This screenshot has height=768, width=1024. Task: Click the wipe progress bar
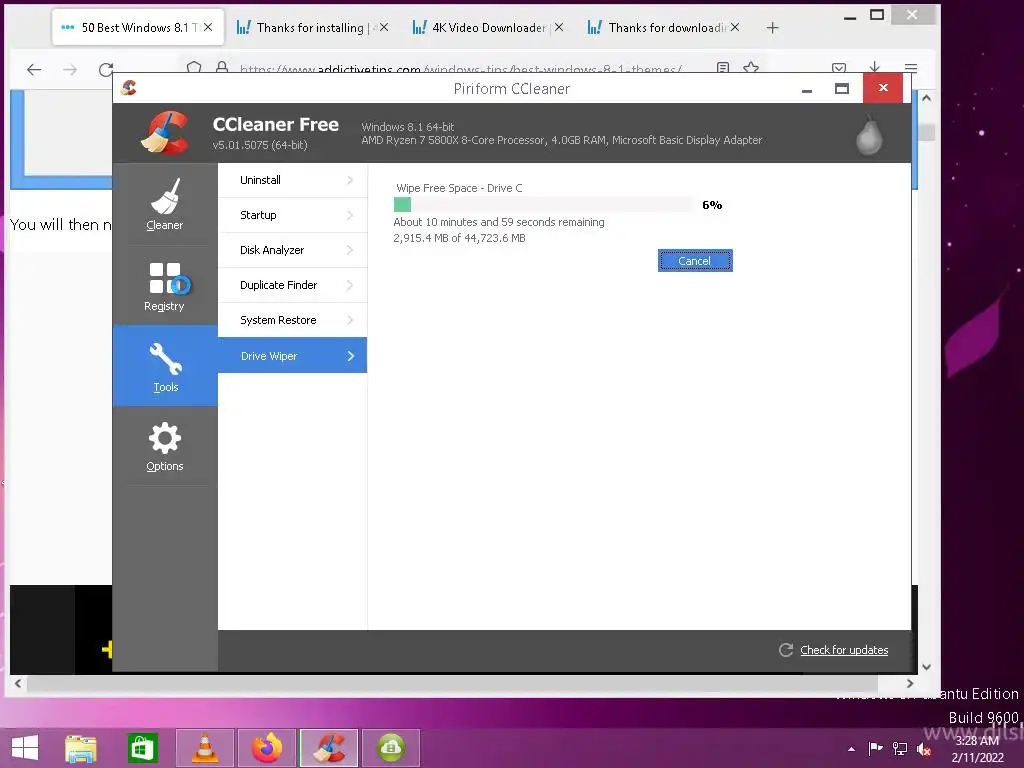tap(543, 204)
